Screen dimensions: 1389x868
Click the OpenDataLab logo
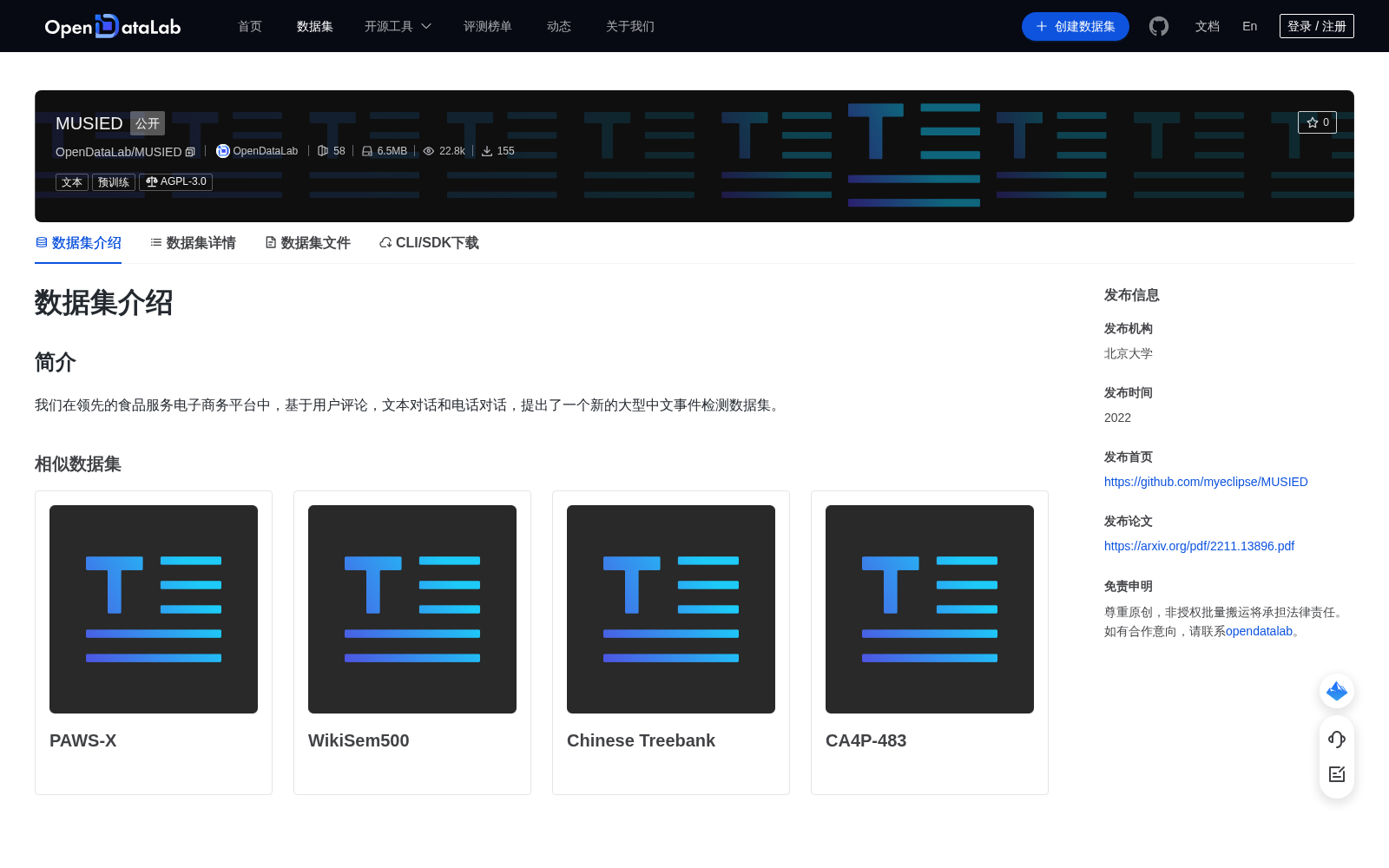tap(113, 26)
